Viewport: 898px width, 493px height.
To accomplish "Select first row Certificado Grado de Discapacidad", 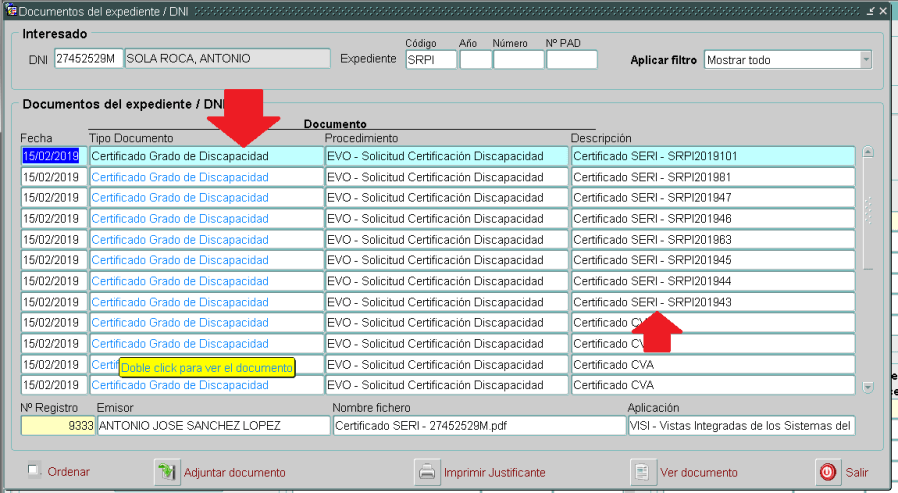I will (x=205, y=156).
